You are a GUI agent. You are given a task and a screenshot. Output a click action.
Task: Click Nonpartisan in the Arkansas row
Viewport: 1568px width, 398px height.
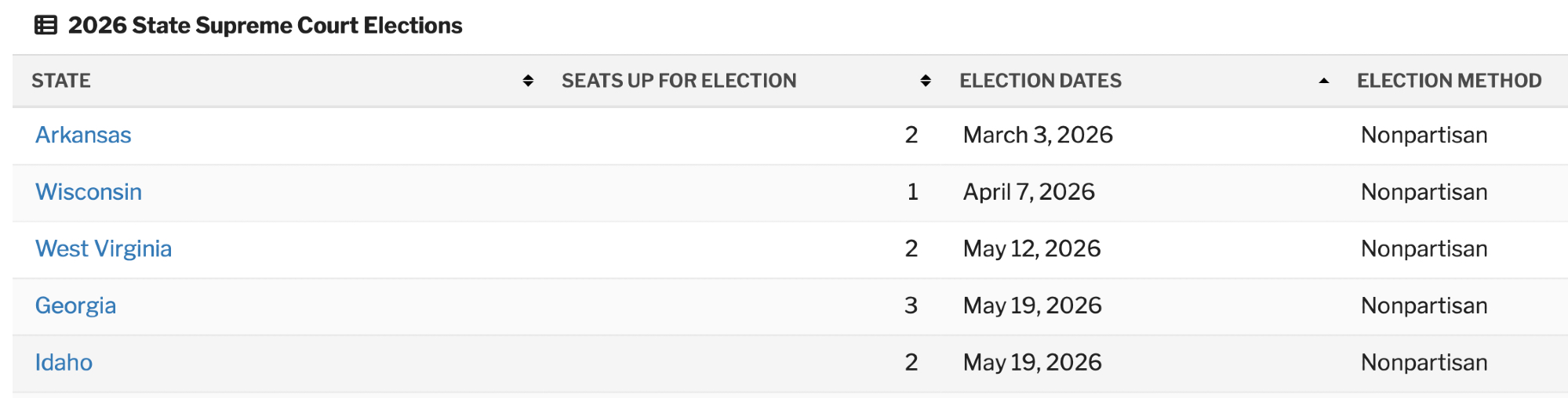coord(1424,136)
